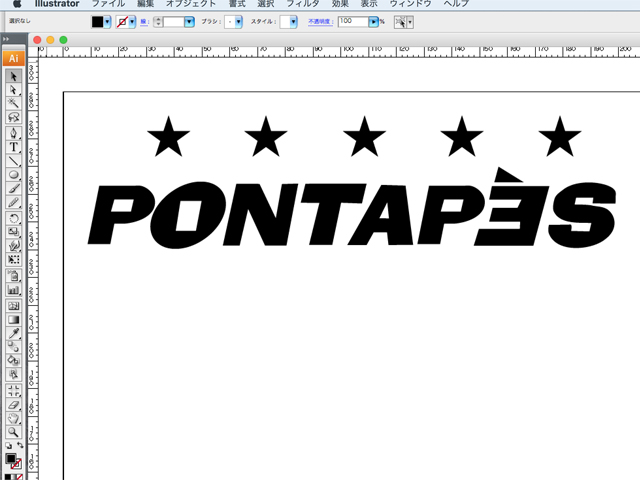
Task: Activate the Free Transform tool
Action: click(13, 260)
